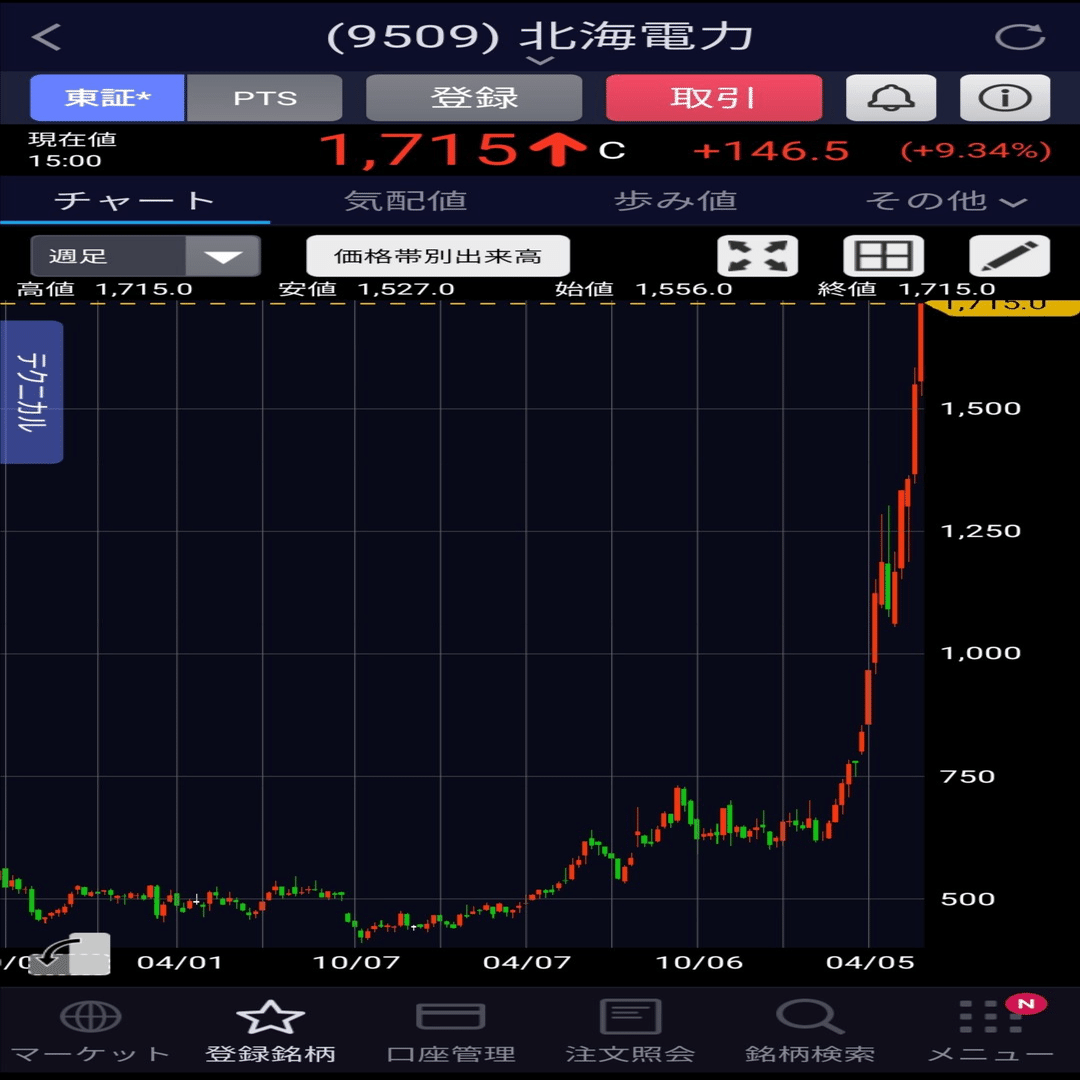The width and height of the screenshot is (1080, 1080).
Task: Tap the 1,500 price axis label
Action: tap(980, 408)
